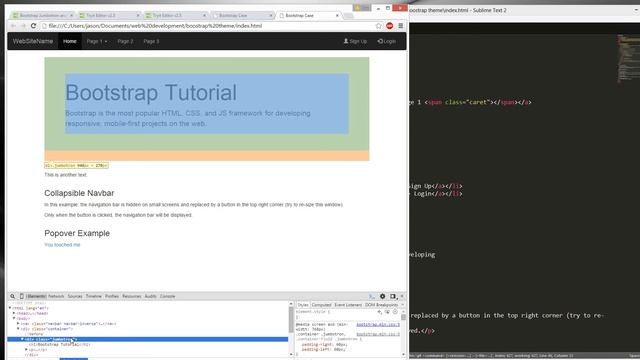Close the first Bootstrap Jumbotron tab

[x=71, y=16]
